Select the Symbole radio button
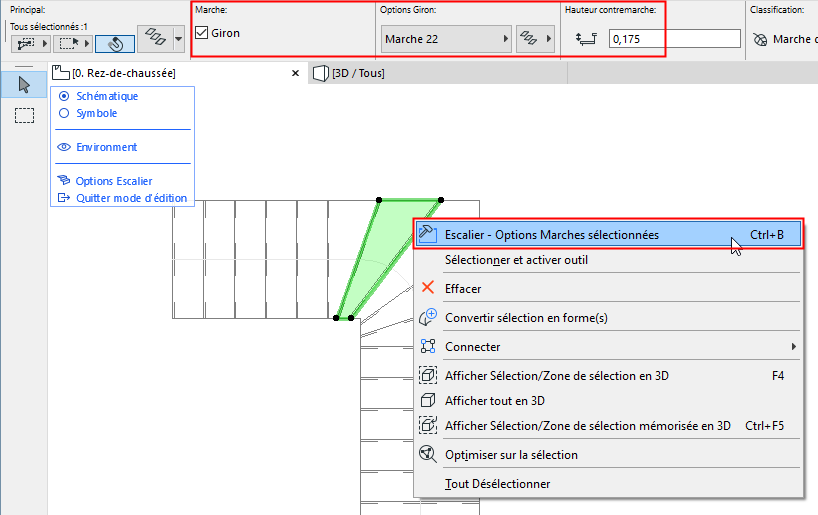 tap(64, 113)
